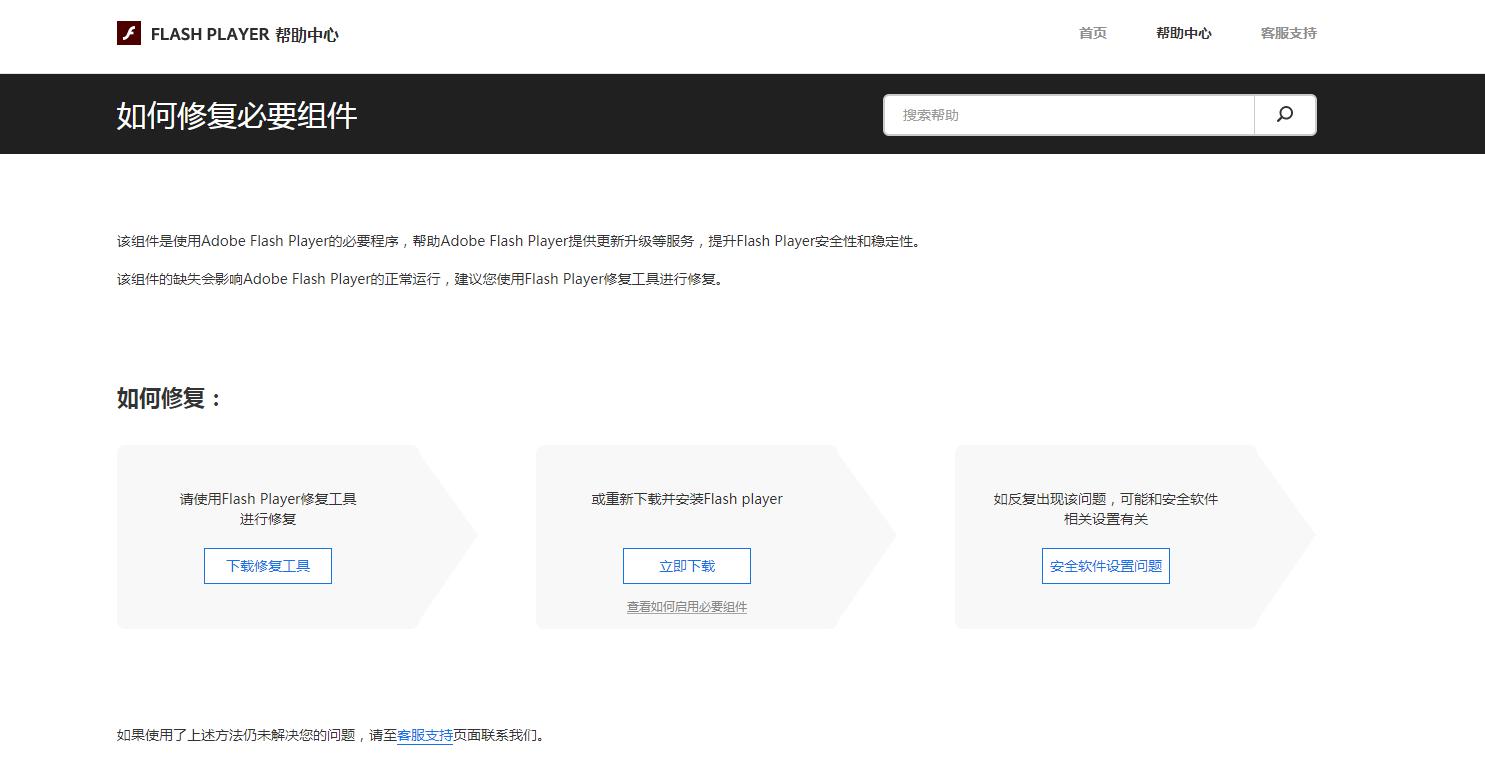Click the FLASH PLAYER 帮助中心 brand title
This screenshot has width=1485, height=778.
point(244,35)
